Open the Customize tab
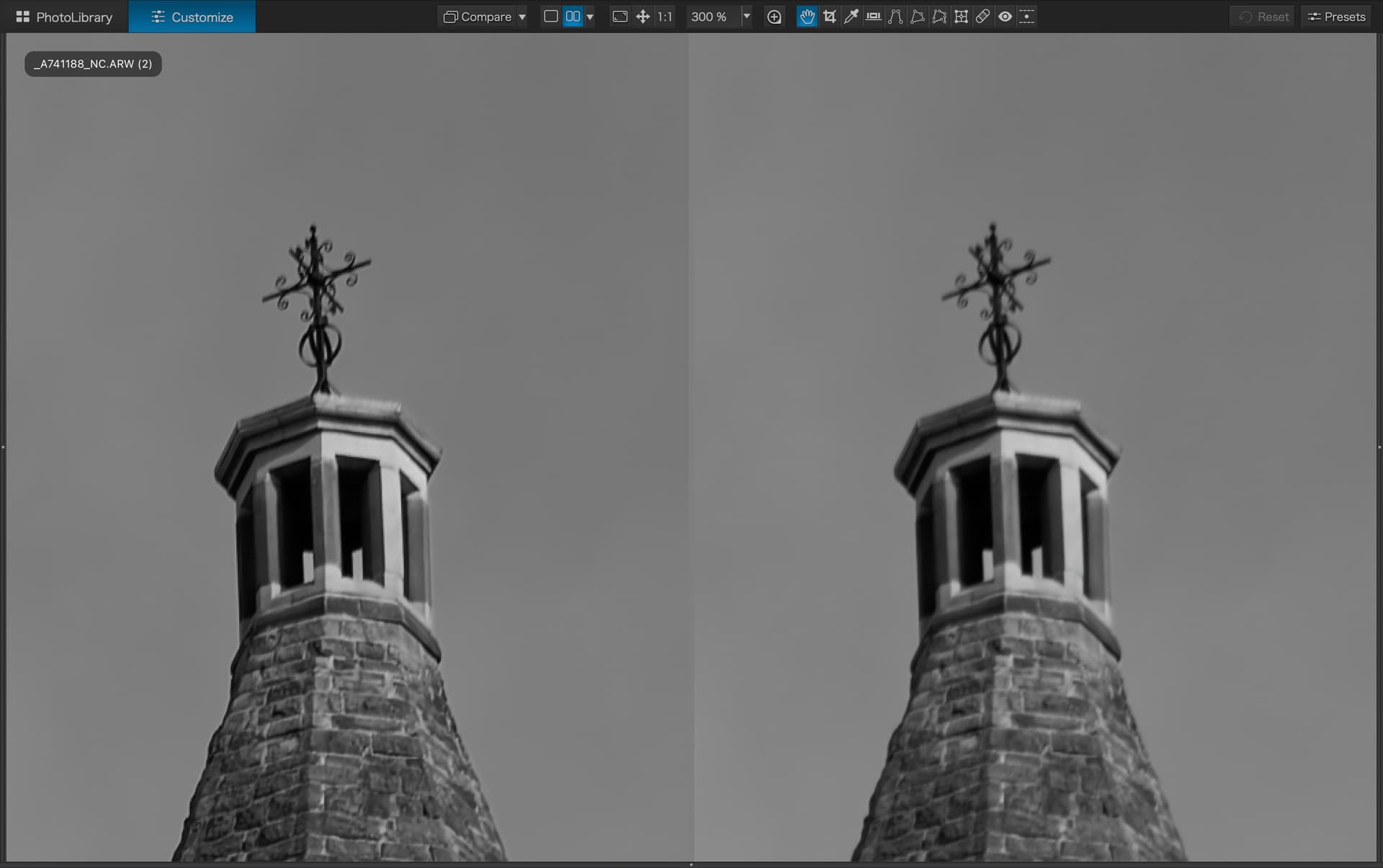The width and height of the screenshot is (1383, 868). [192, 17]
